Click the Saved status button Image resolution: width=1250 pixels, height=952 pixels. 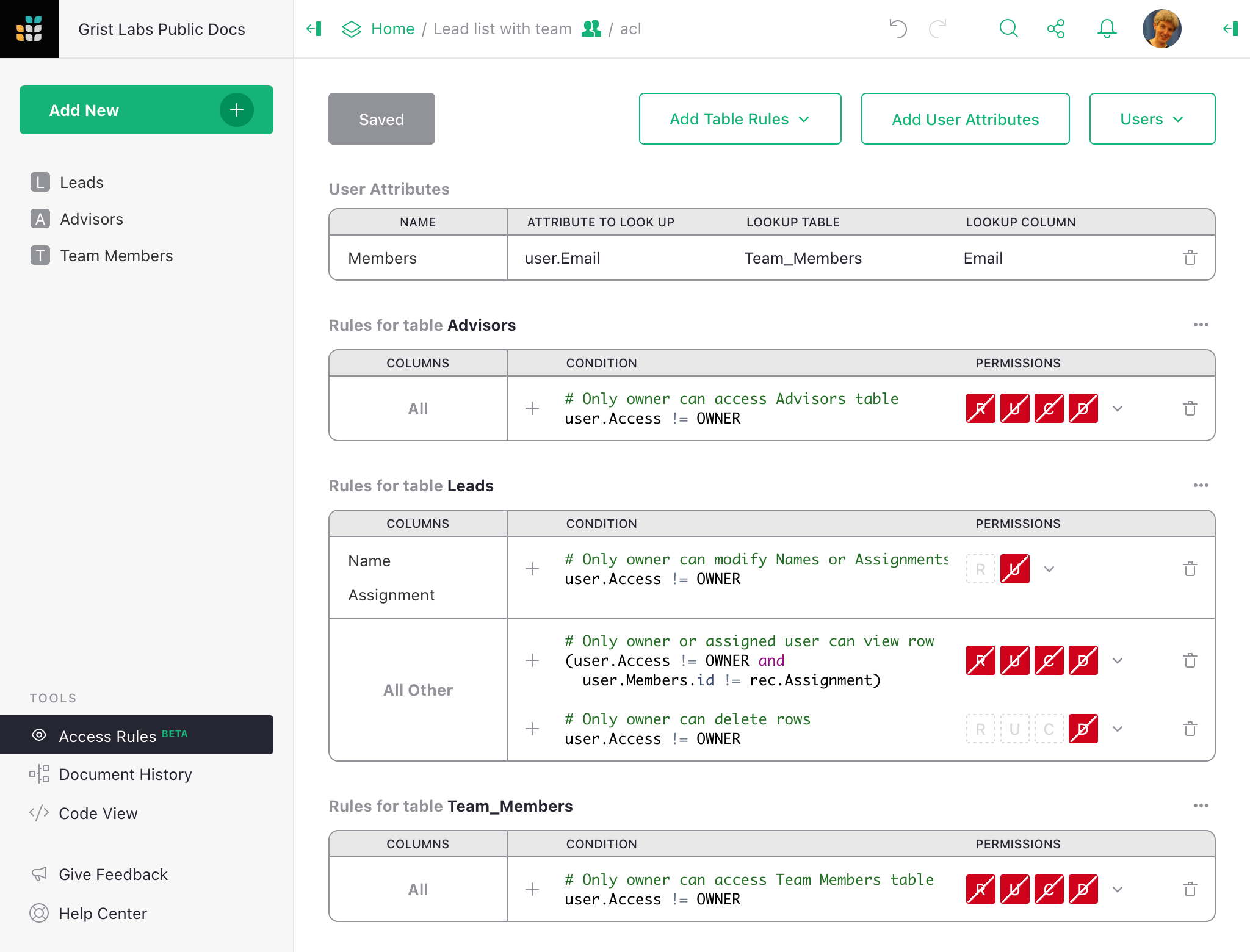coord(381,120)
